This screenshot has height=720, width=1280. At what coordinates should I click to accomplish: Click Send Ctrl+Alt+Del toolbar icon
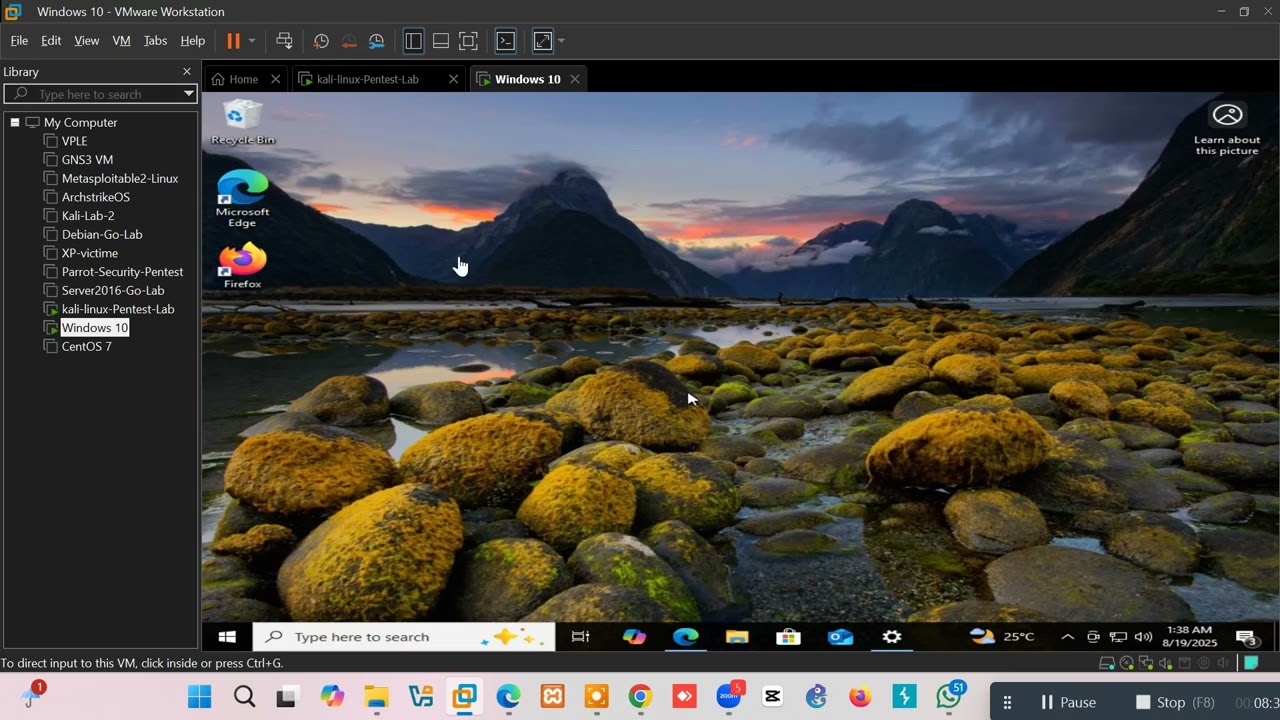click(284, 41)
